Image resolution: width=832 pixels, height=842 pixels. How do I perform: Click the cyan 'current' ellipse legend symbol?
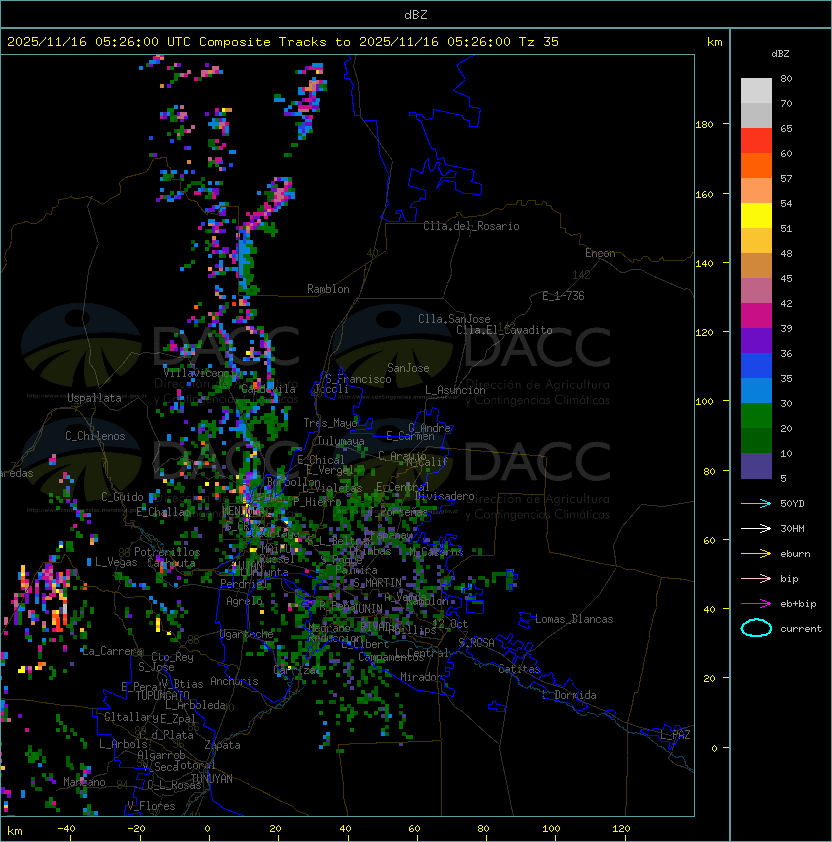[x=756, y=628]
